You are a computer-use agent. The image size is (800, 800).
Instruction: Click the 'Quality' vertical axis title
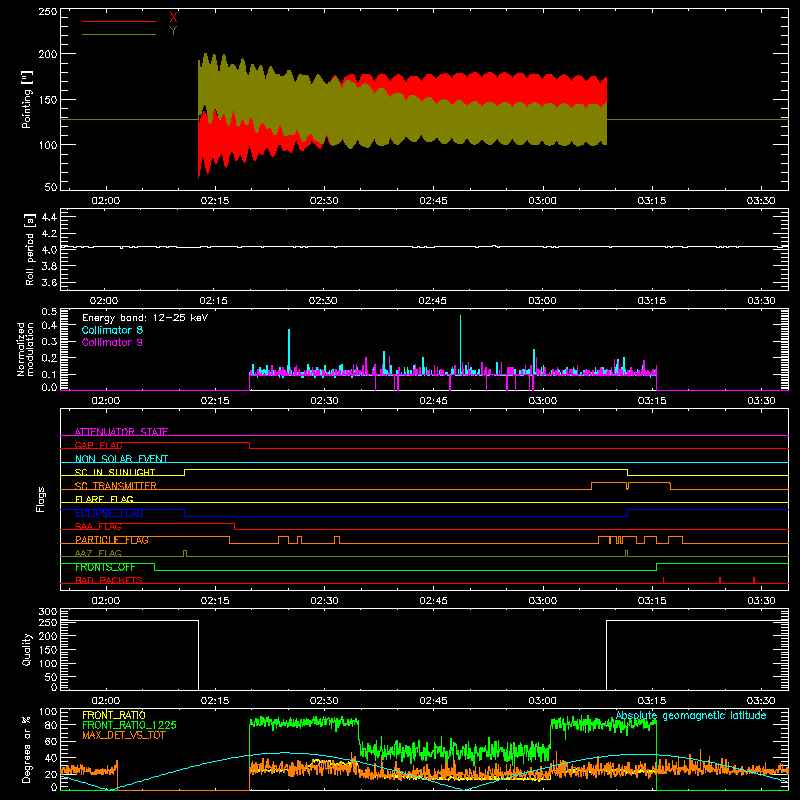click(x=27, y=649)
